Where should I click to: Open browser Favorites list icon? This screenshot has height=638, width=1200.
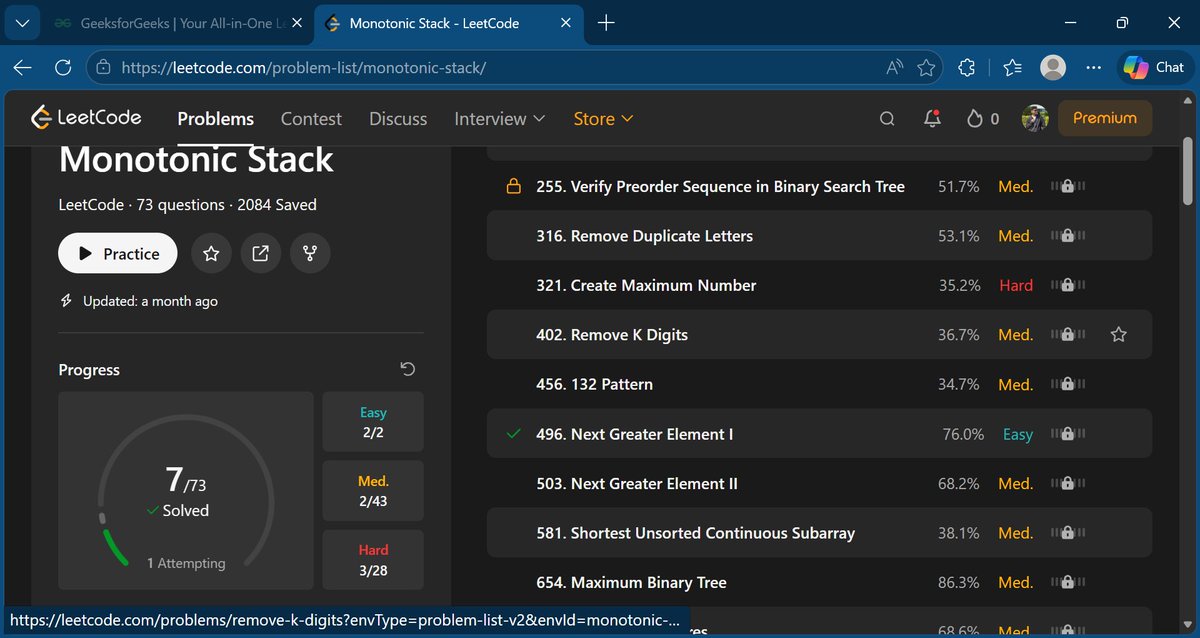[x=1012, y=67]
